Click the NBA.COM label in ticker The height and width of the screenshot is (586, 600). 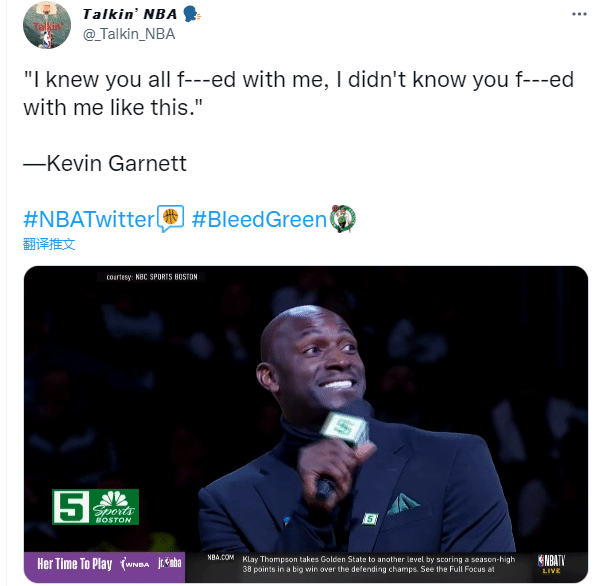[220, 556]
